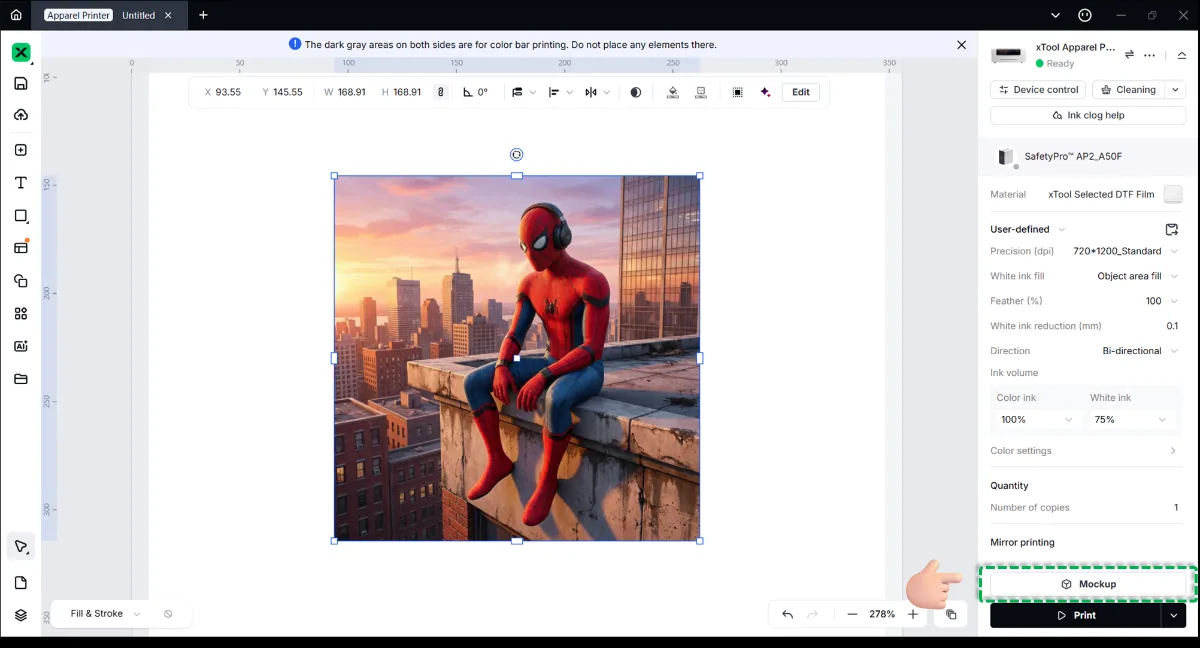Screen dimensions: 1200x648
Task: Click the magic sparkle icon in toolbar
Action: point(765,92)
